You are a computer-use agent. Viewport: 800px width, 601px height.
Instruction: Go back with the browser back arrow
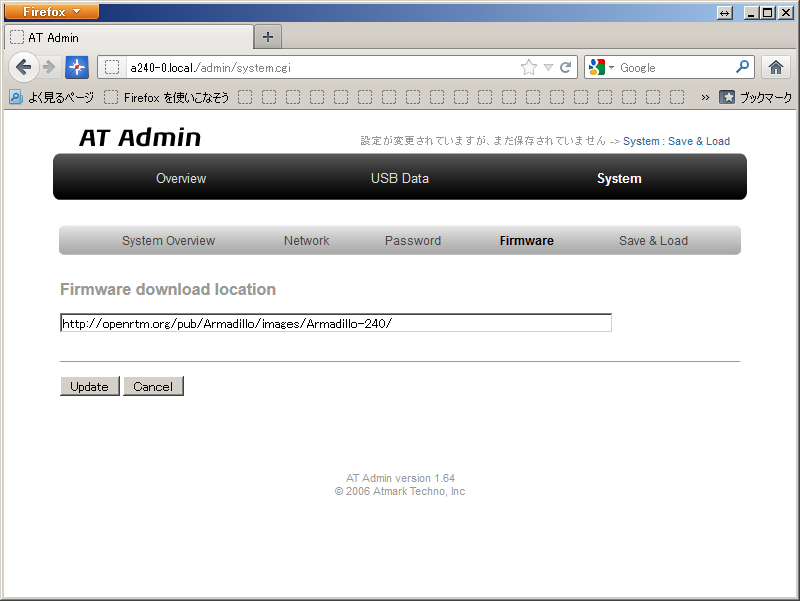tap(23, 67)
